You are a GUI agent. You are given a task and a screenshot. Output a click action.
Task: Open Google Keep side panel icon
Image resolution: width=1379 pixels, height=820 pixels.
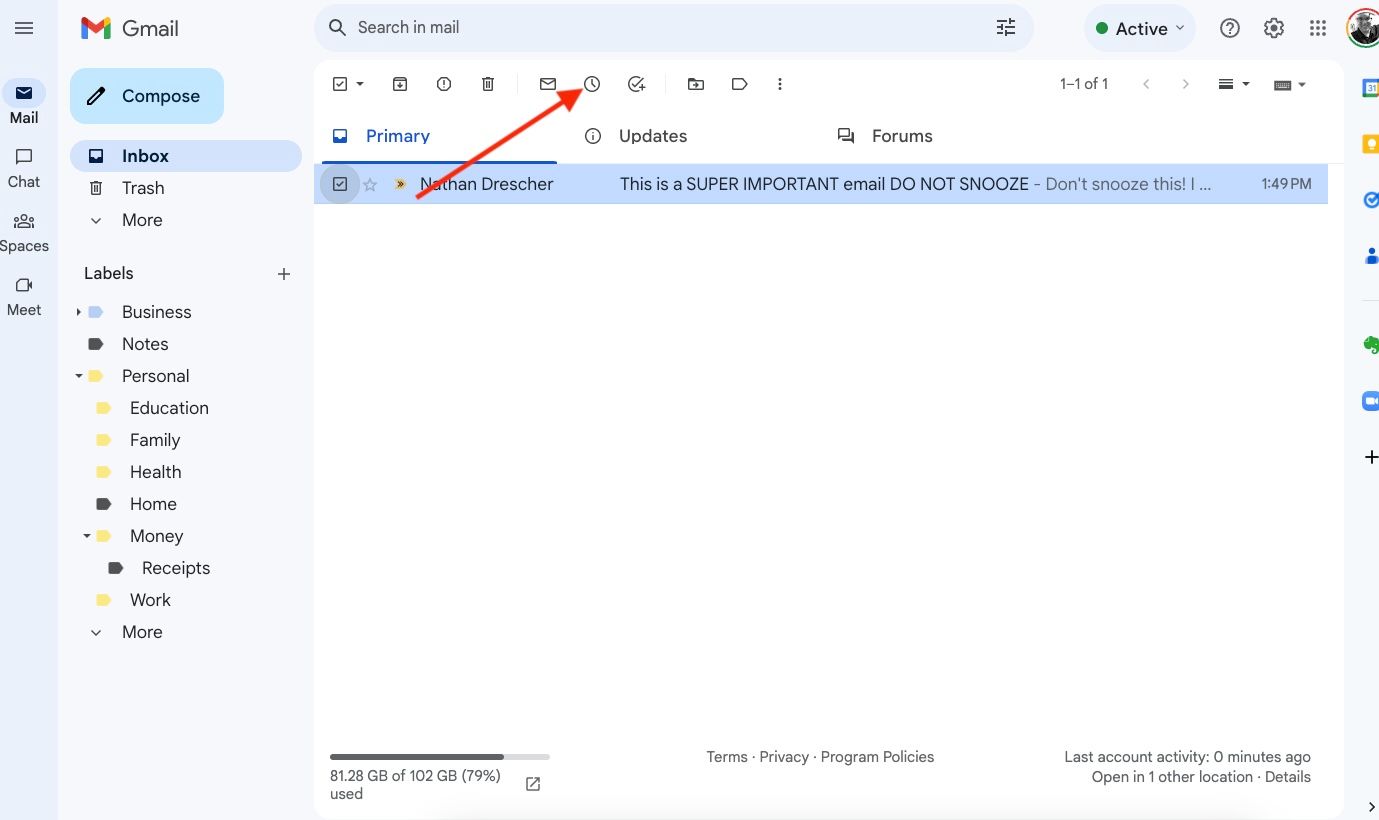click(1370, 144)
